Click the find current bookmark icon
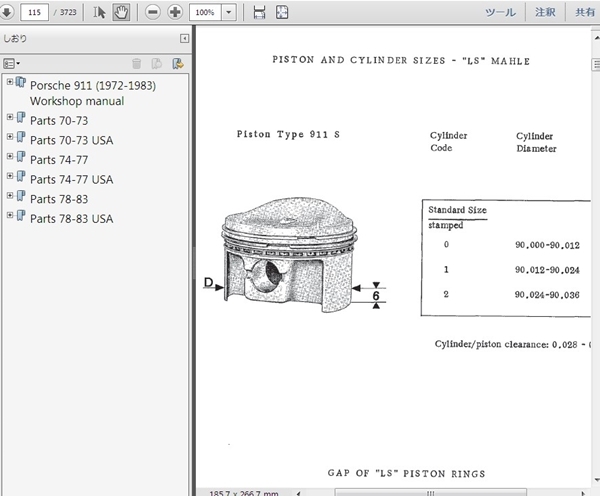Screen dimensions: 600x496 178,64
